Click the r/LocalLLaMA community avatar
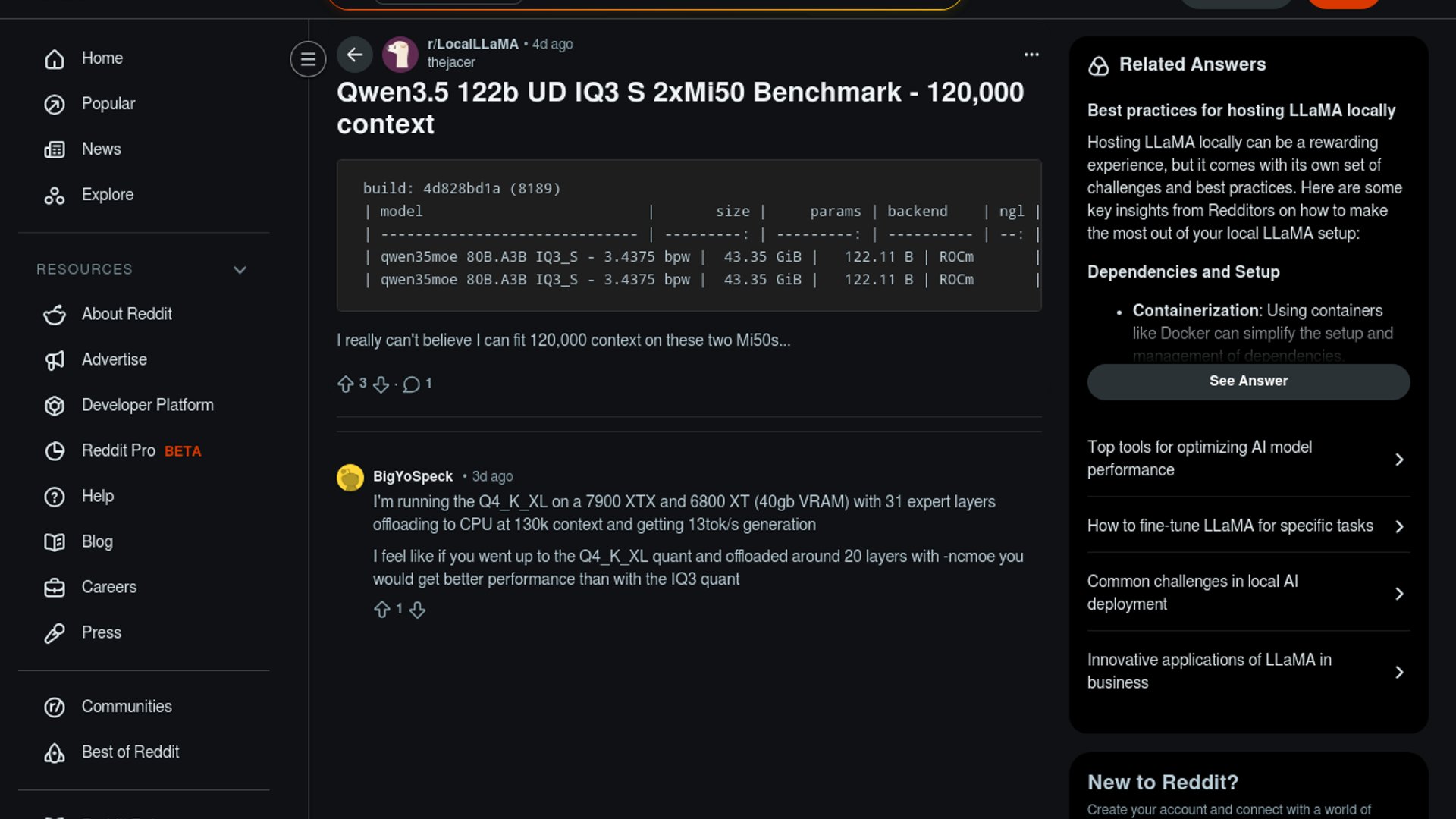Screen dimensions: 1456x819 [400, 55]
